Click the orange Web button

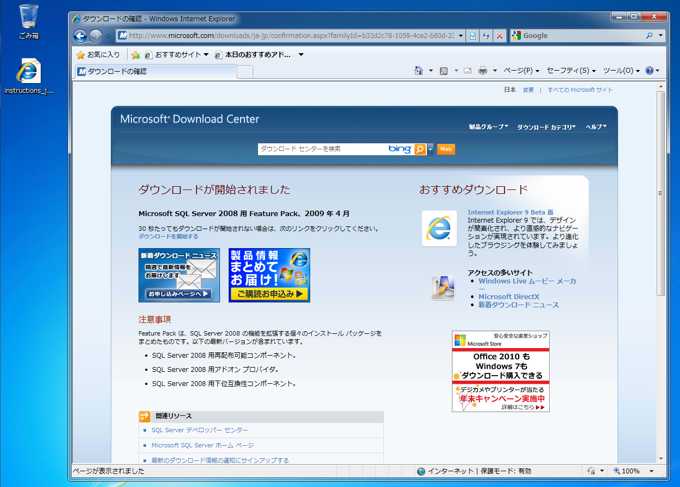click(x=446, y=149)
